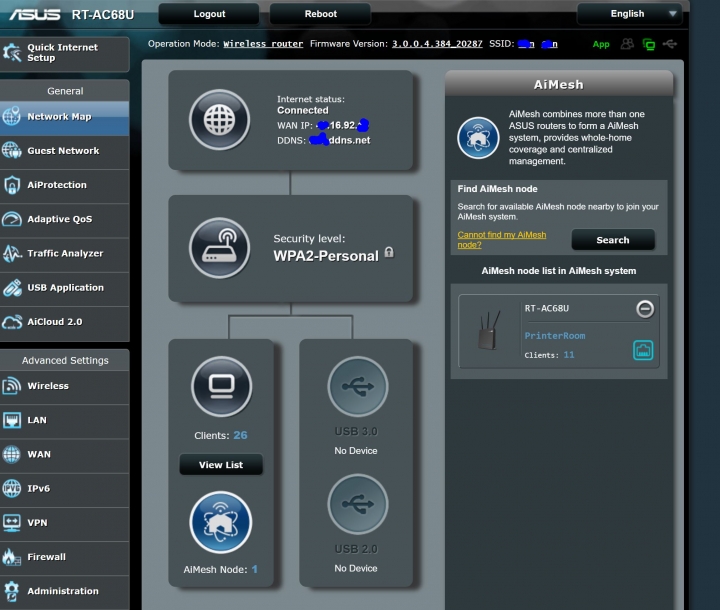The height and width of the screenshot is (610, 720).
Task: Click the guest network status icon in header
Action: pyautogui.click(x=627, y=44)
